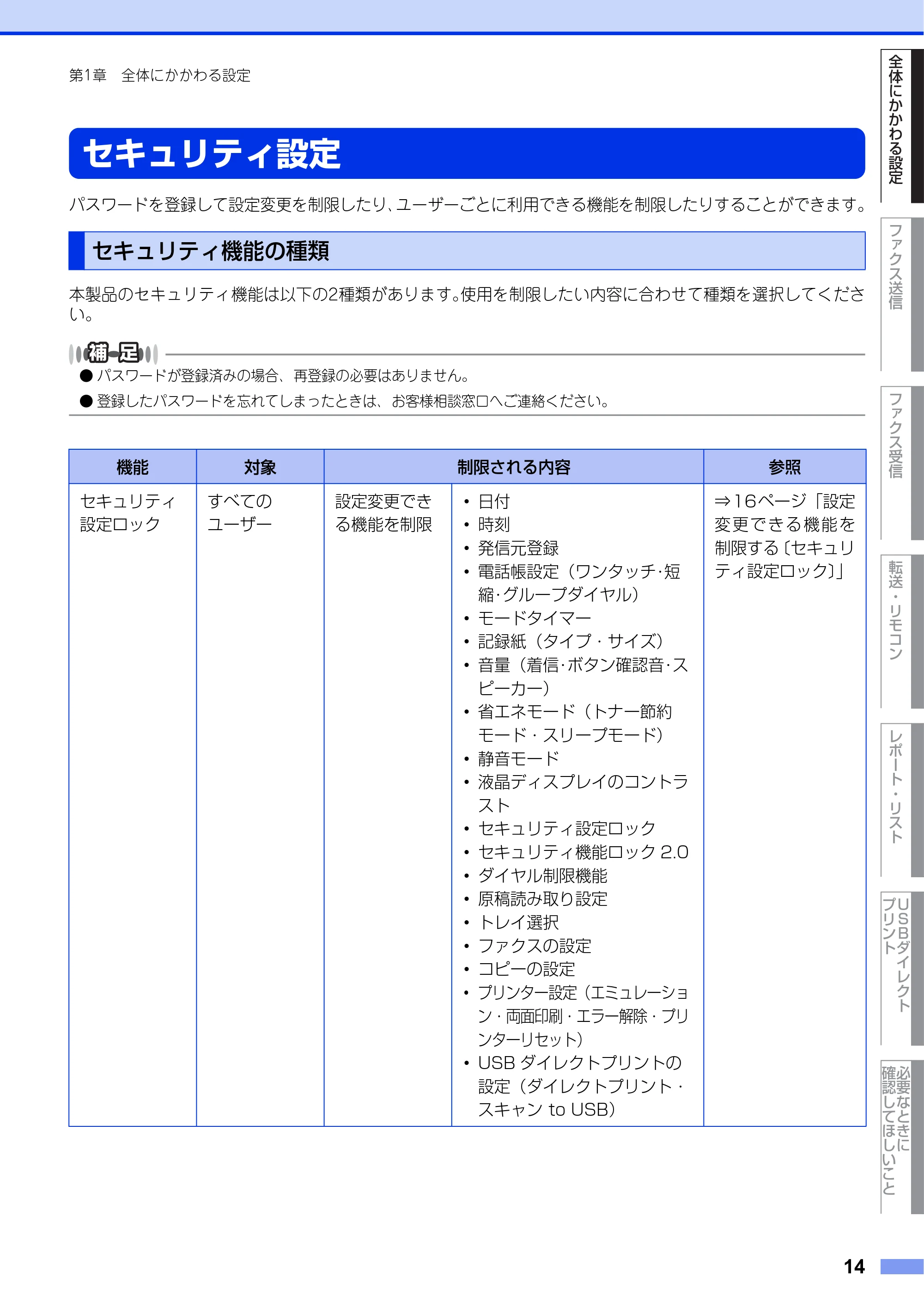
Task: Open the 全体にかかわる設定 side tab
Action: (x=901, y=126)
